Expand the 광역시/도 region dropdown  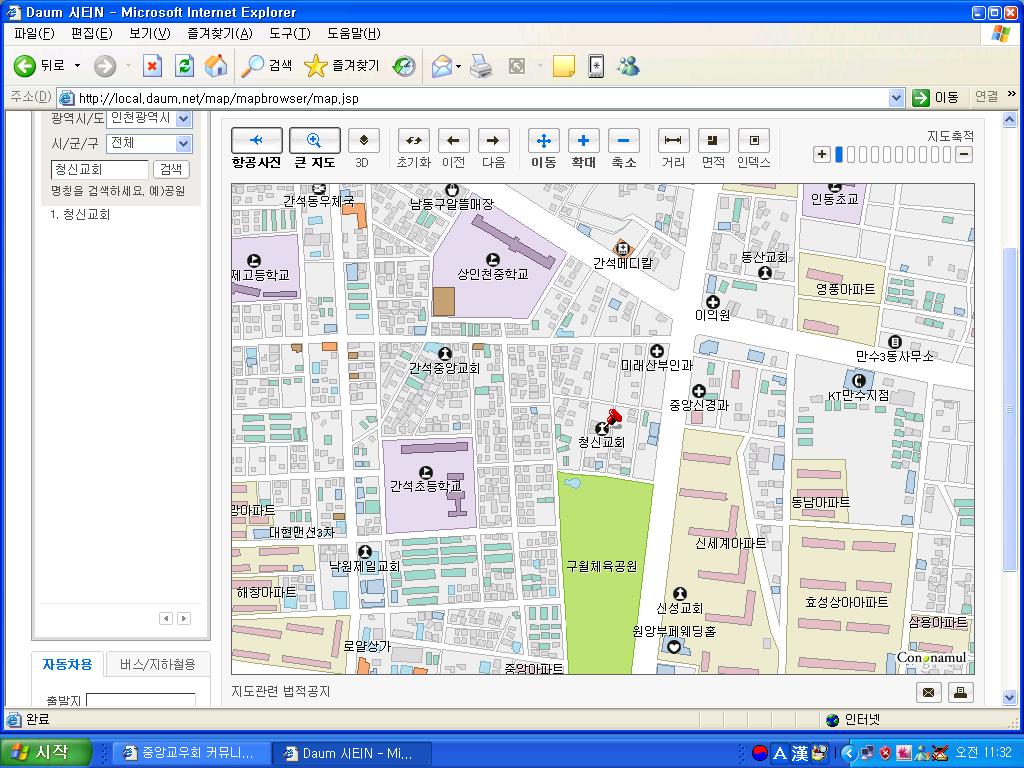[x=183, y=118]
